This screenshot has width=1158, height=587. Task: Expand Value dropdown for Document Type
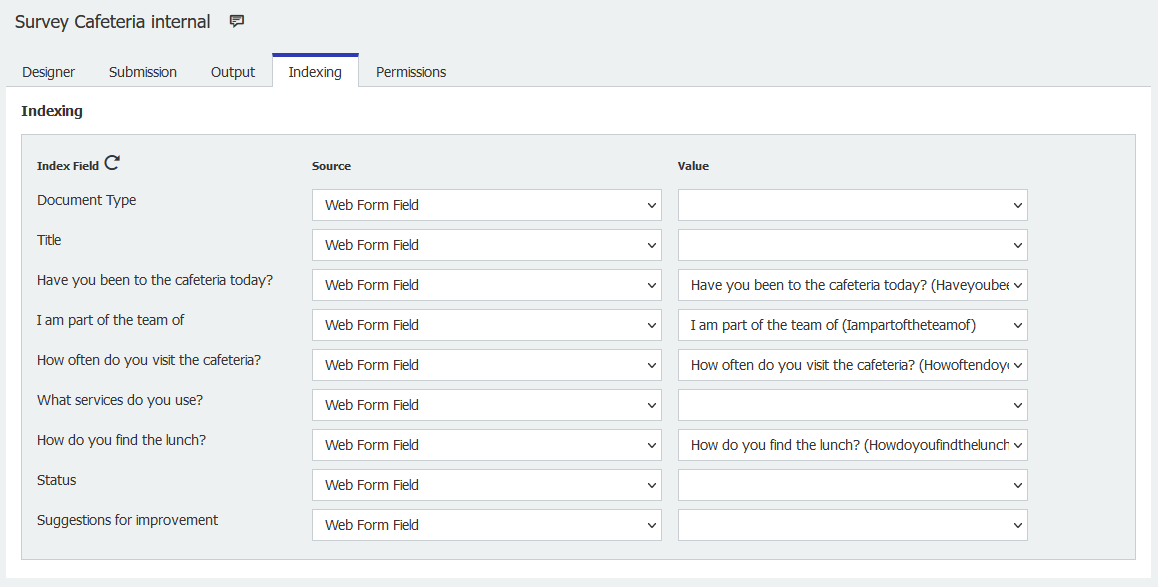852,205
